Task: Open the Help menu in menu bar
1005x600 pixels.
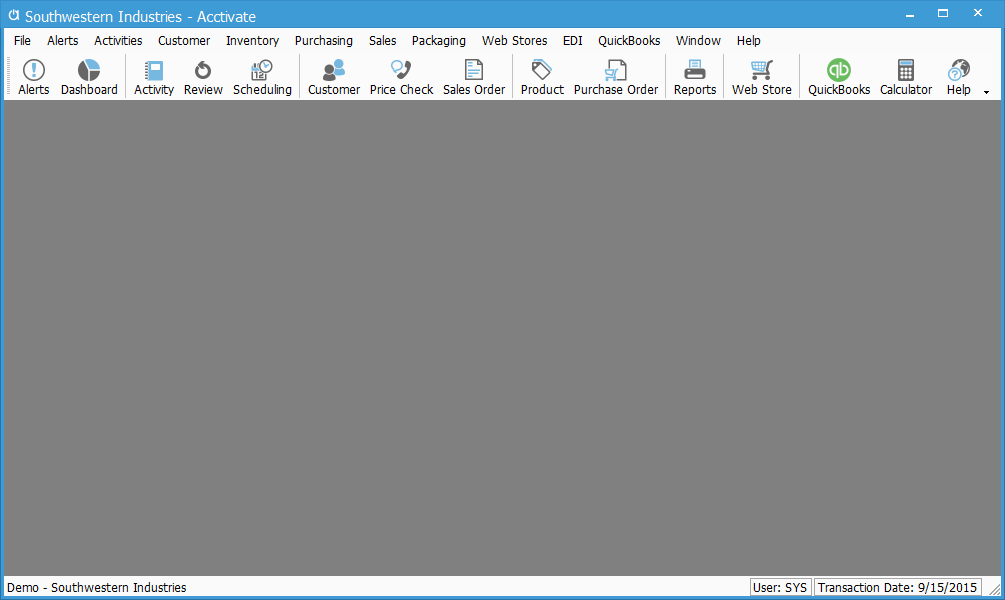Action: click(x=748, y=40)
